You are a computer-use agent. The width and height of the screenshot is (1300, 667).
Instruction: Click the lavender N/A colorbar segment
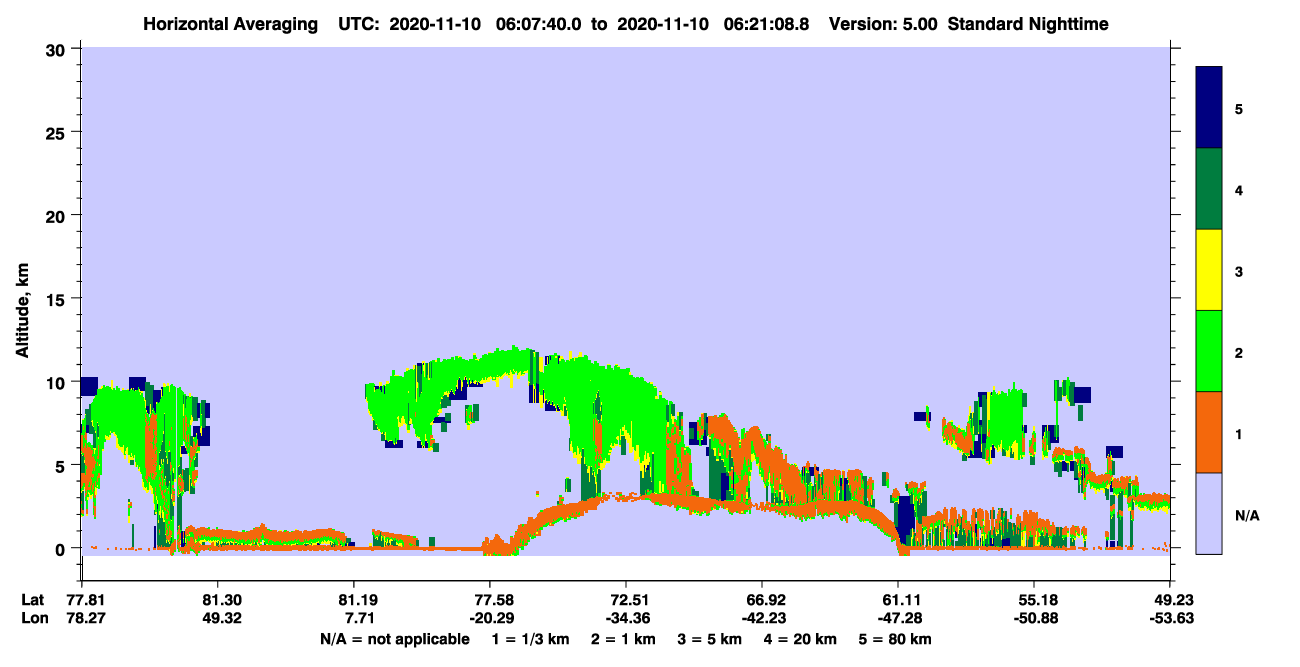[x=1209, y=513]
